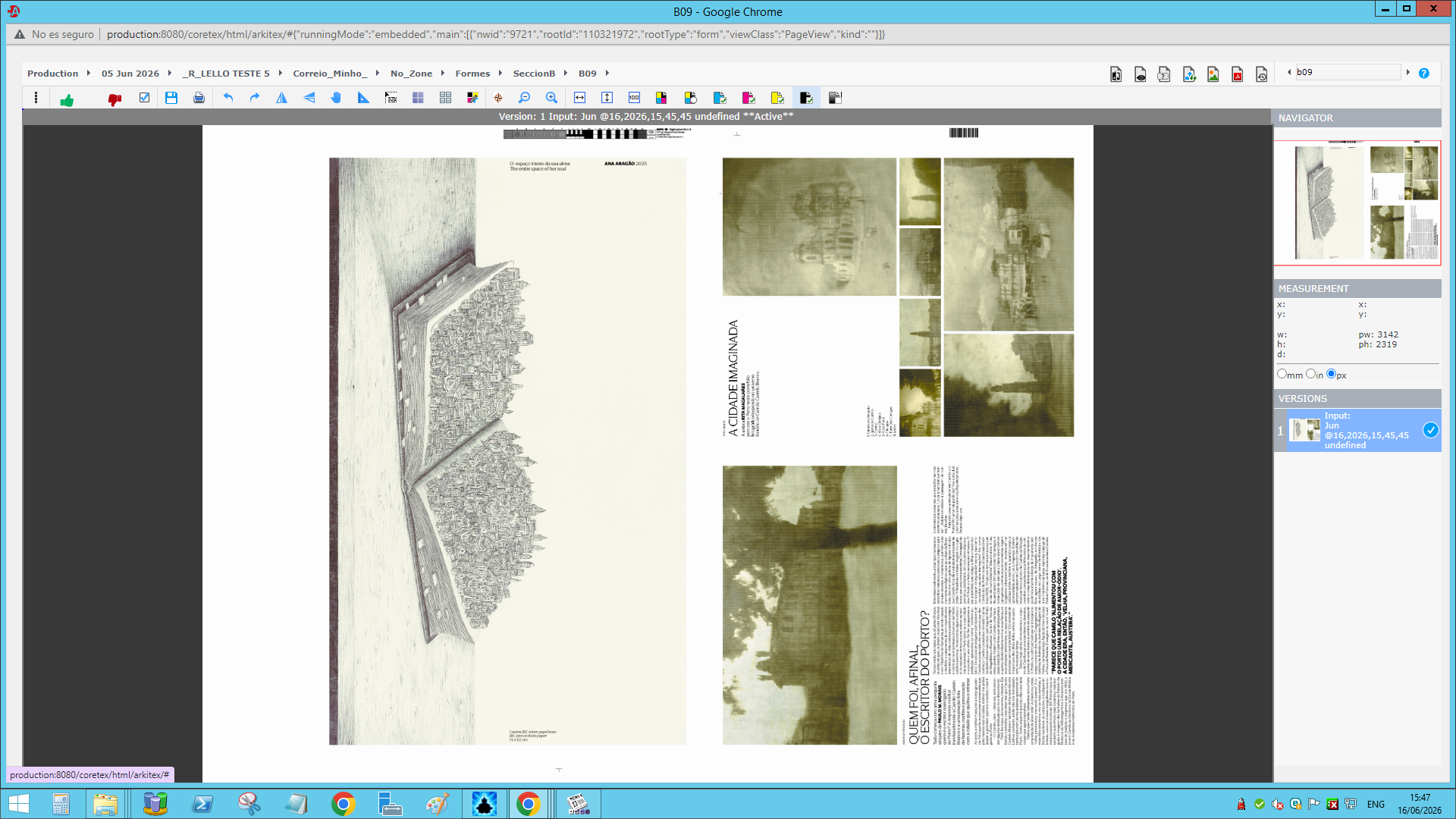Toggle the CMYK all-separations view

[661, 98]
